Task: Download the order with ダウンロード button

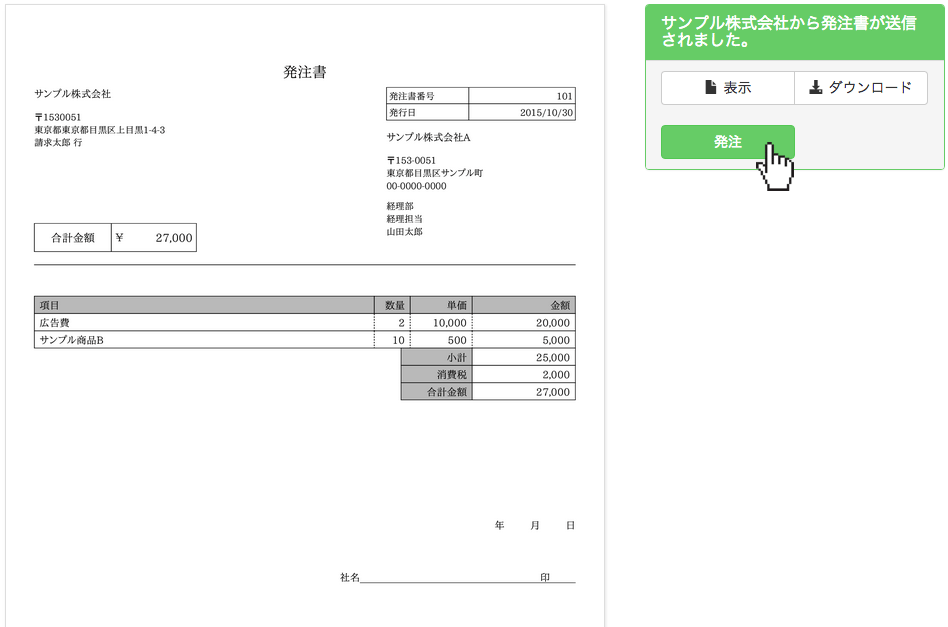Action: (x=861, y=88)
